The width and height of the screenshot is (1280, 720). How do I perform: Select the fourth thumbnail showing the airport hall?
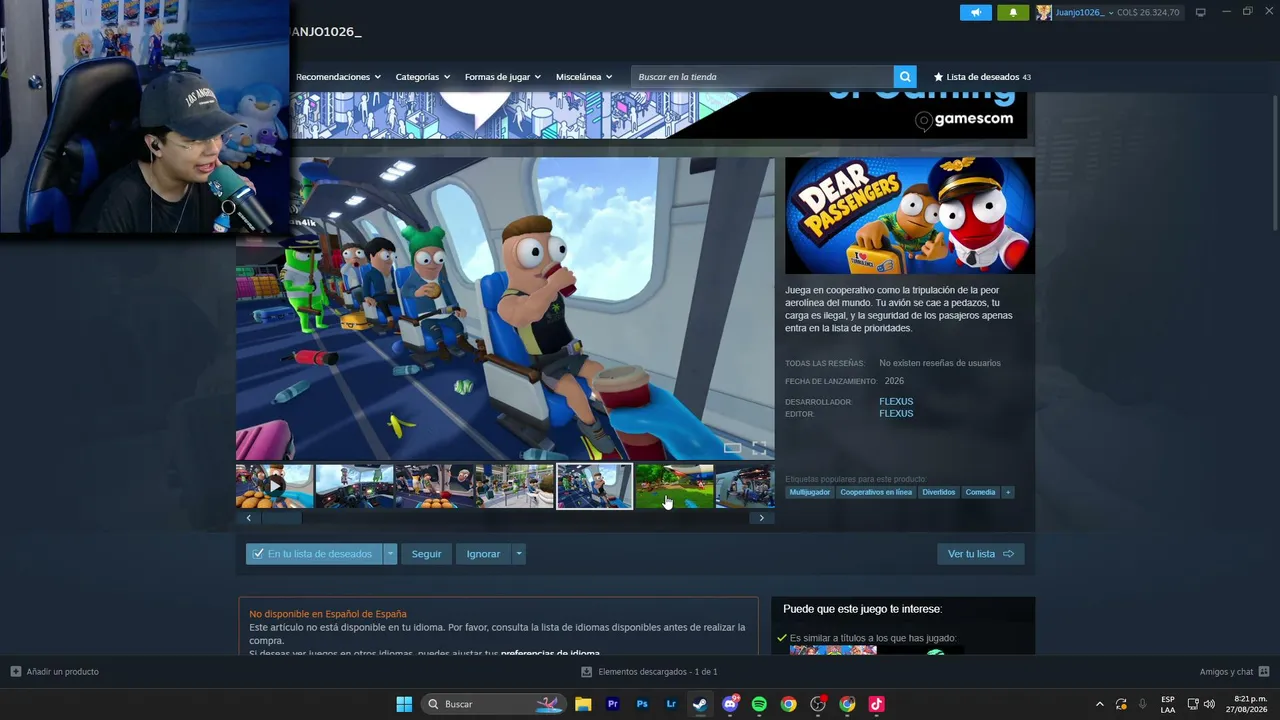[515, 486]
